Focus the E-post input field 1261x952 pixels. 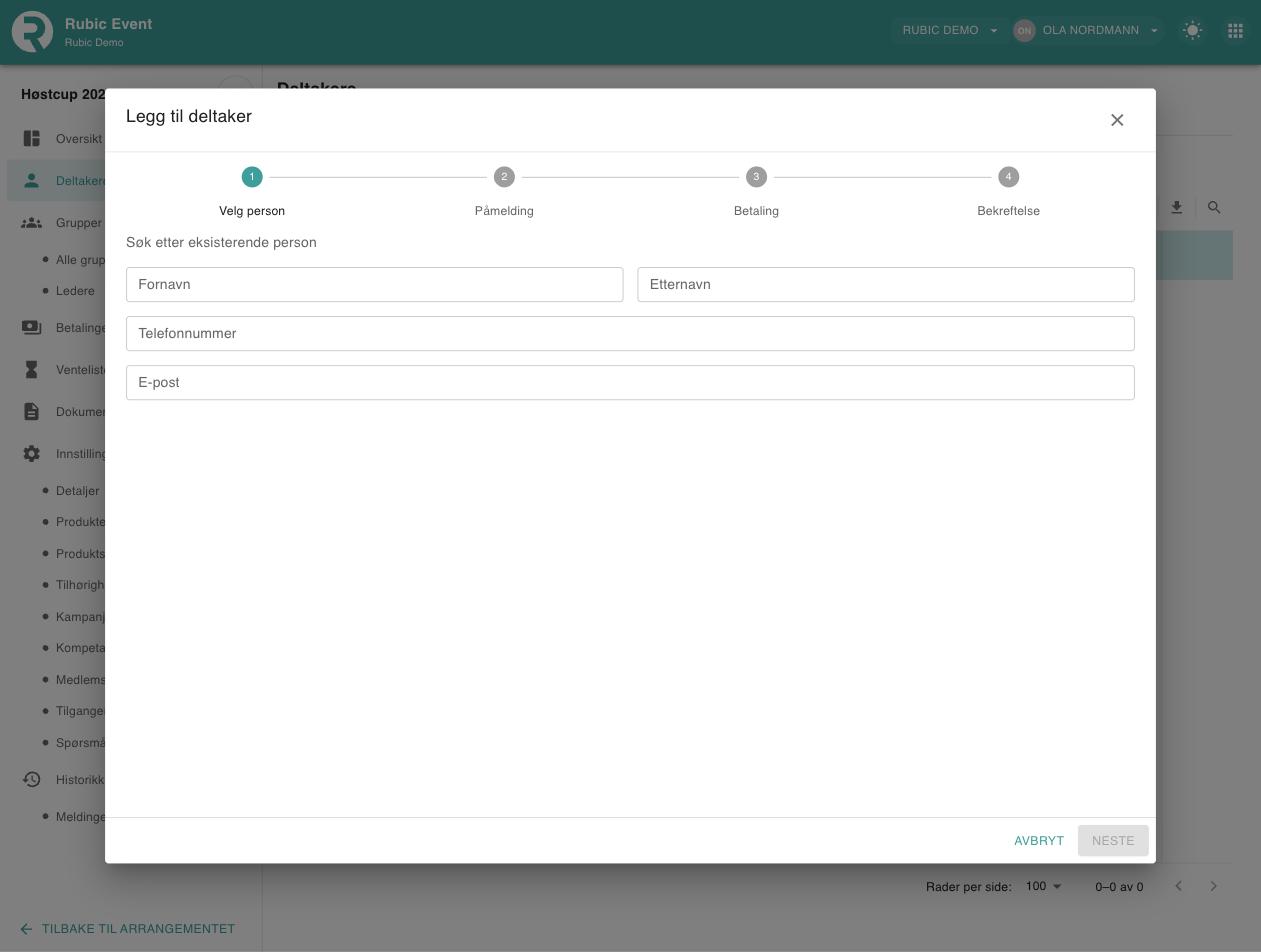pyautogui.click(x=630, y=382)
